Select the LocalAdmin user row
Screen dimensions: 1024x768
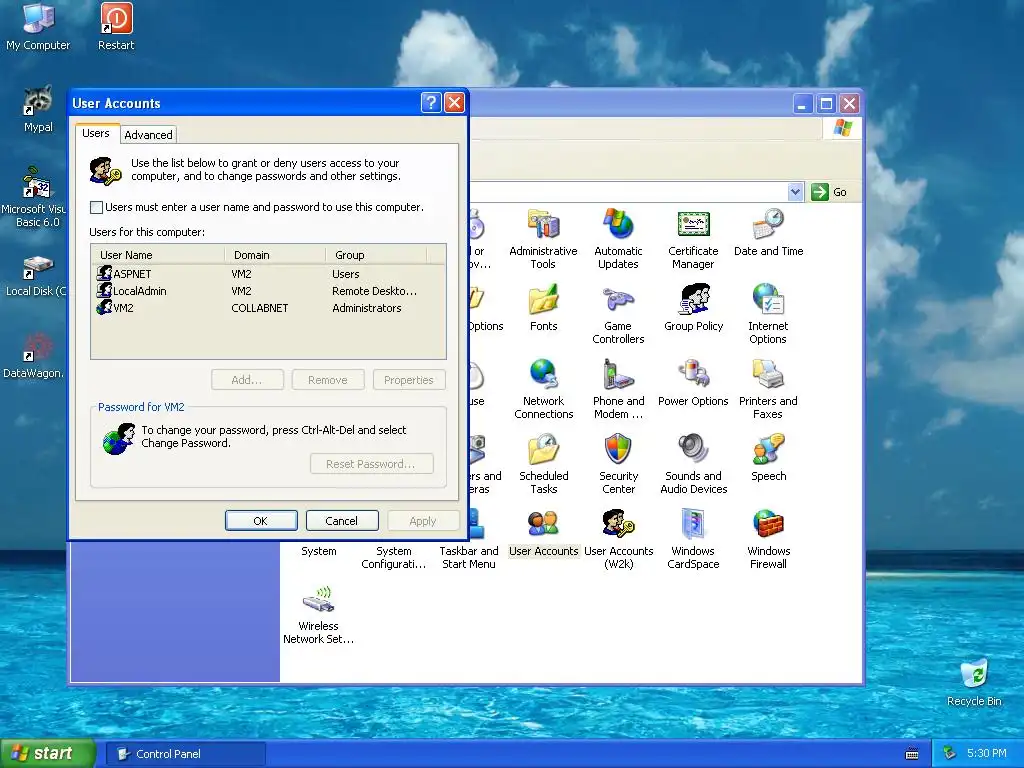coord(268,291)
